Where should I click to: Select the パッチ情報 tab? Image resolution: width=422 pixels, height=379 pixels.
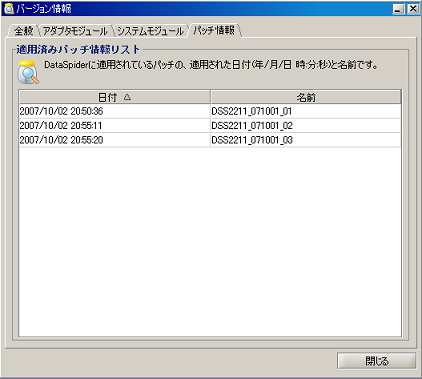click(214, 30)
